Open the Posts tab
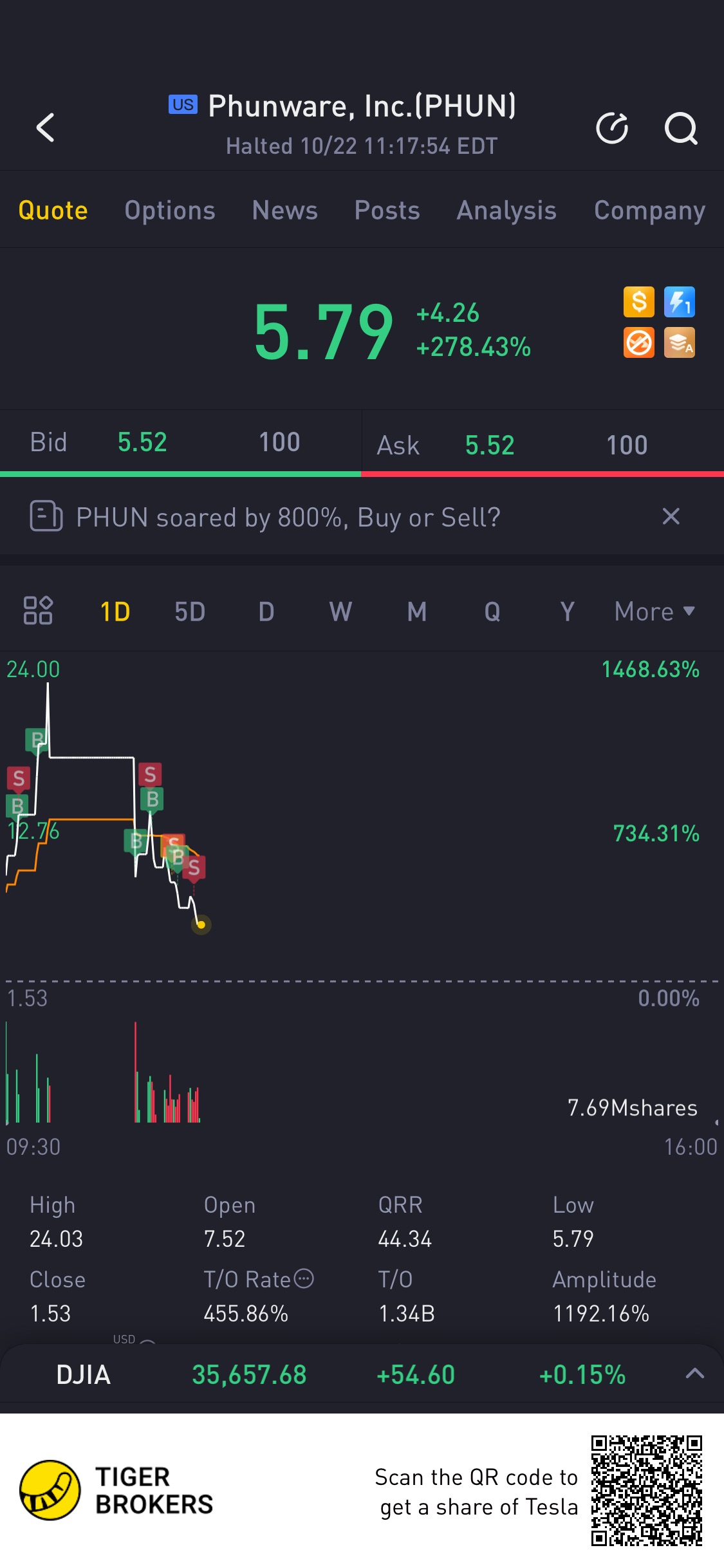 (387, 210)
